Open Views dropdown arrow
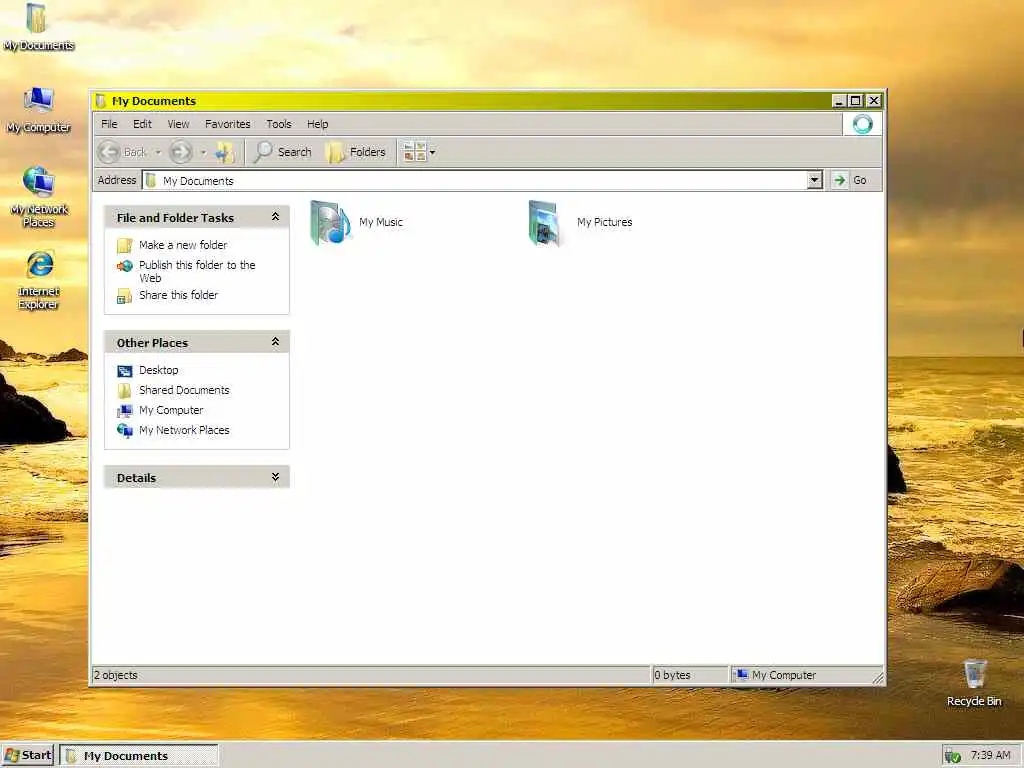Viewport: 1024px width, 768px height. [432, 152]
